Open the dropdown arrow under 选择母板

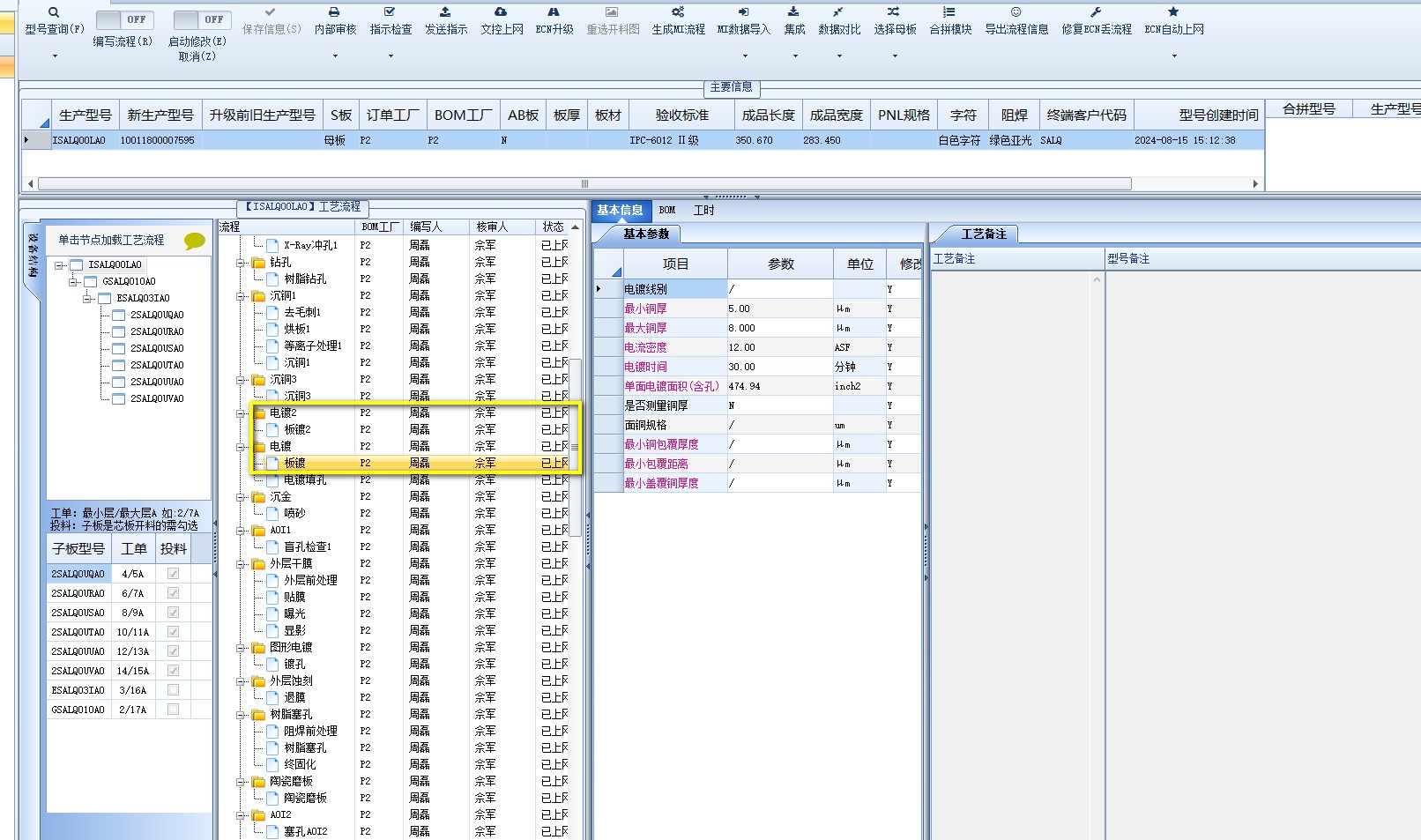pos(895,56)
